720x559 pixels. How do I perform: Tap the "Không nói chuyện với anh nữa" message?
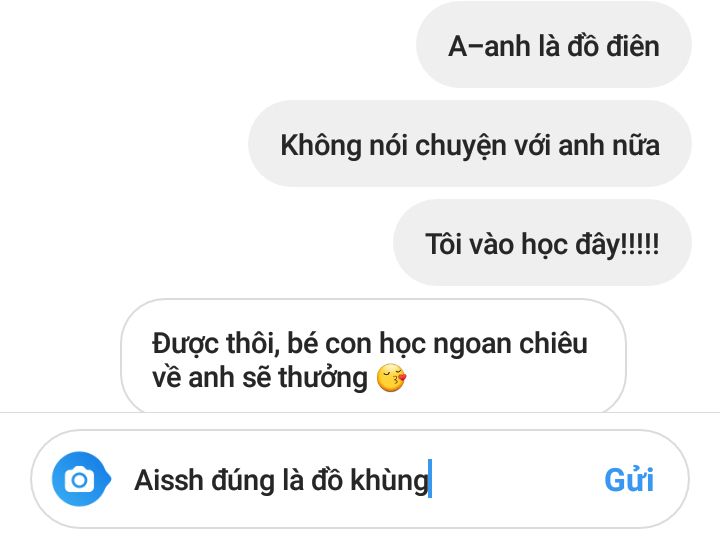point(470,144)
